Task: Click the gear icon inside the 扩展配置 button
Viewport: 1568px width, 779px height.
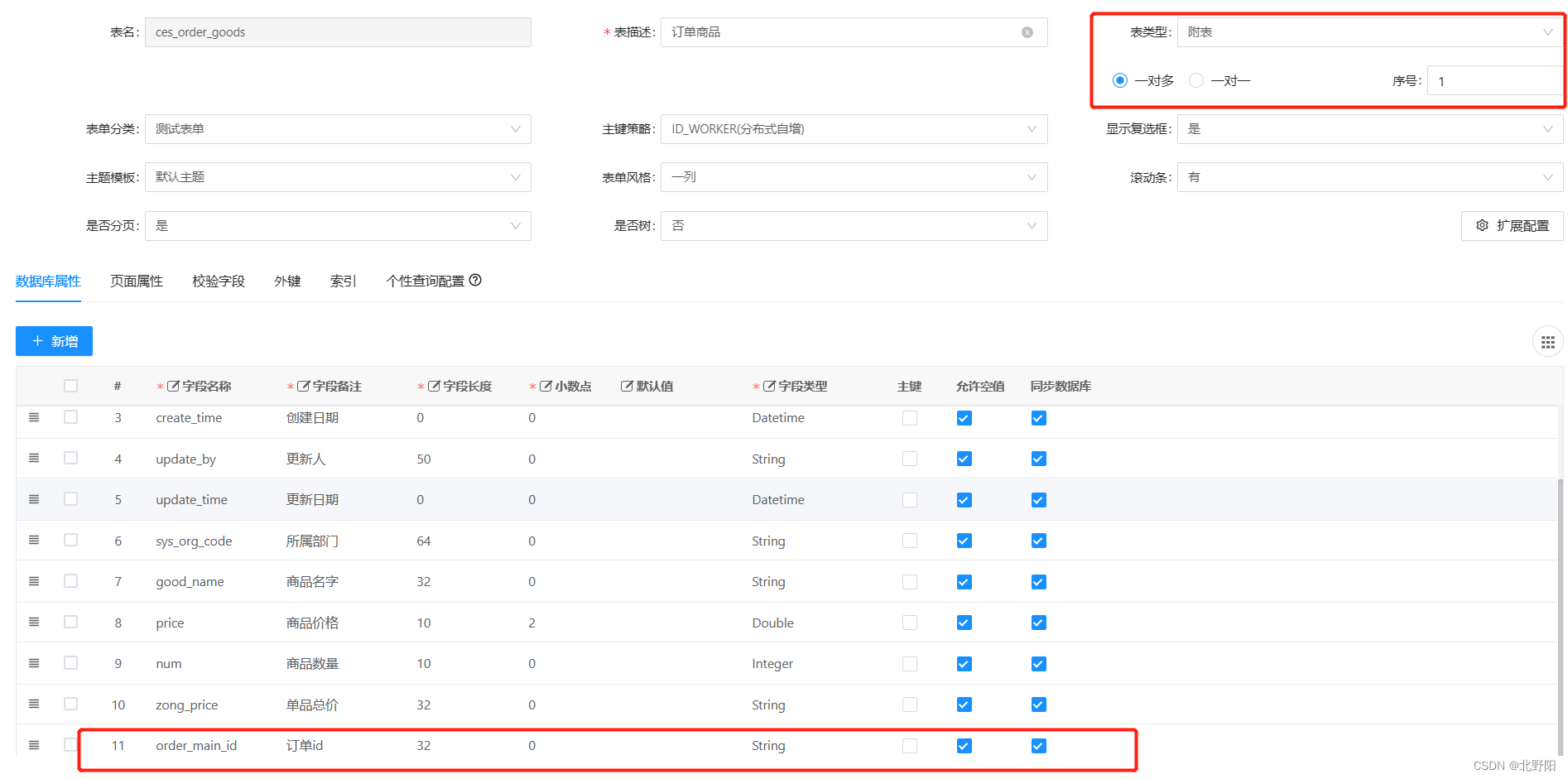Action: click(1482, 225)
